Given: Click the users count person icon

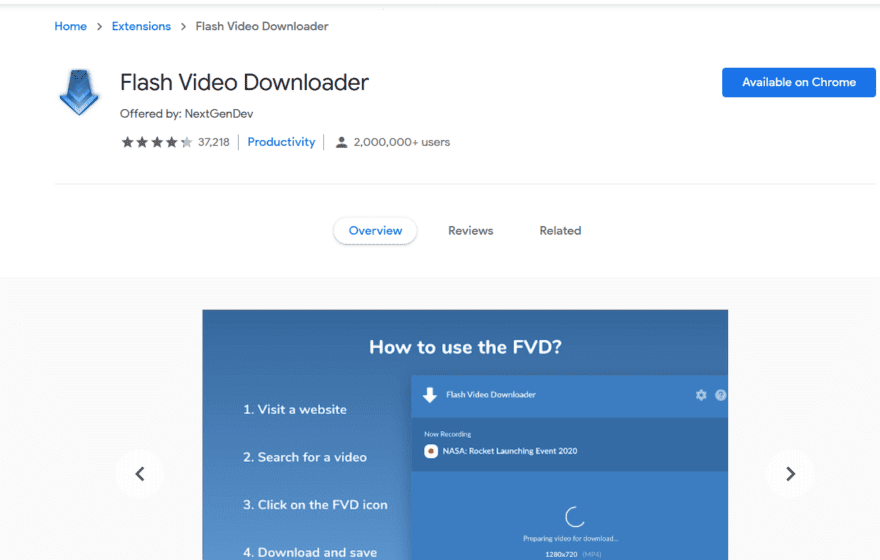Looking at the screenshot, I should tap(341, 142).
